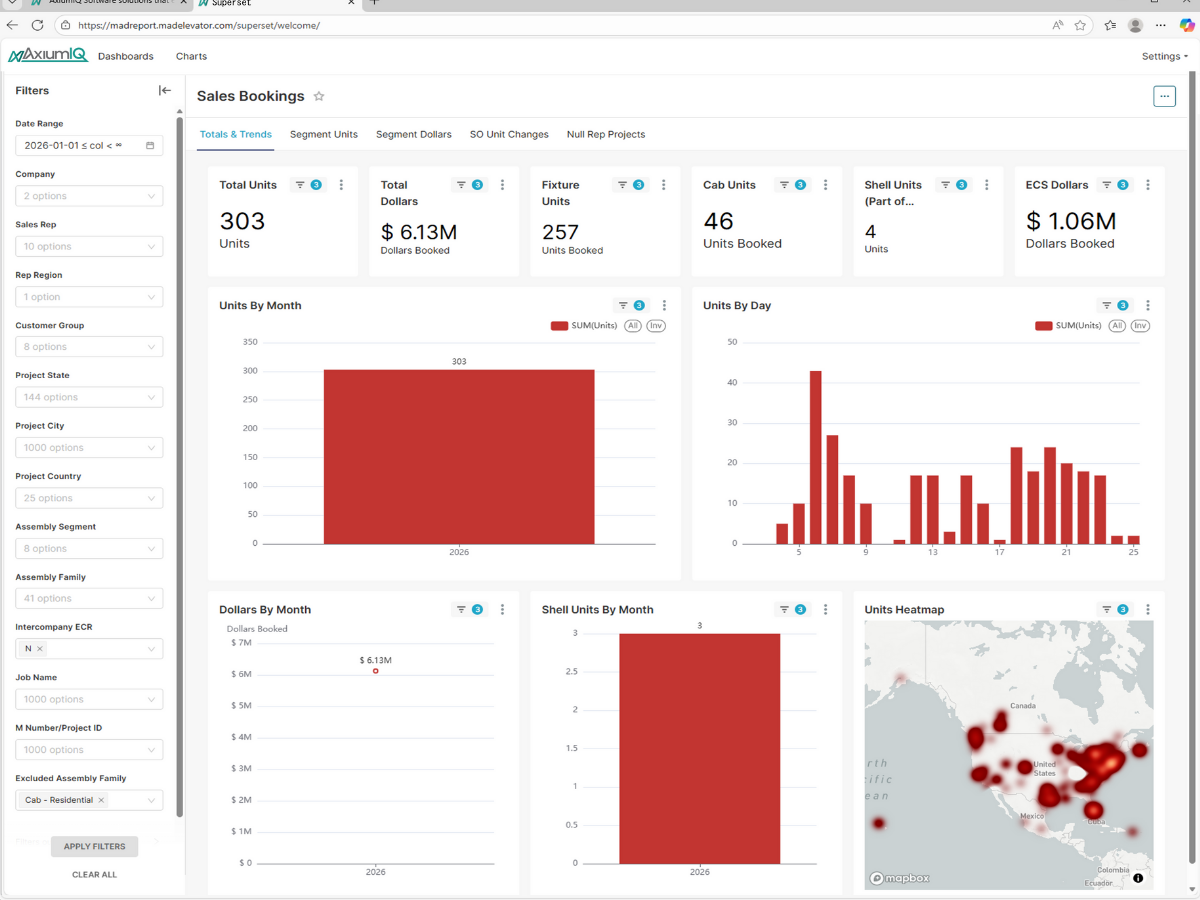This screenshot has height=900, width=1200.
Task: Click the Units Heatmap map info icon
Action: 1138,878
